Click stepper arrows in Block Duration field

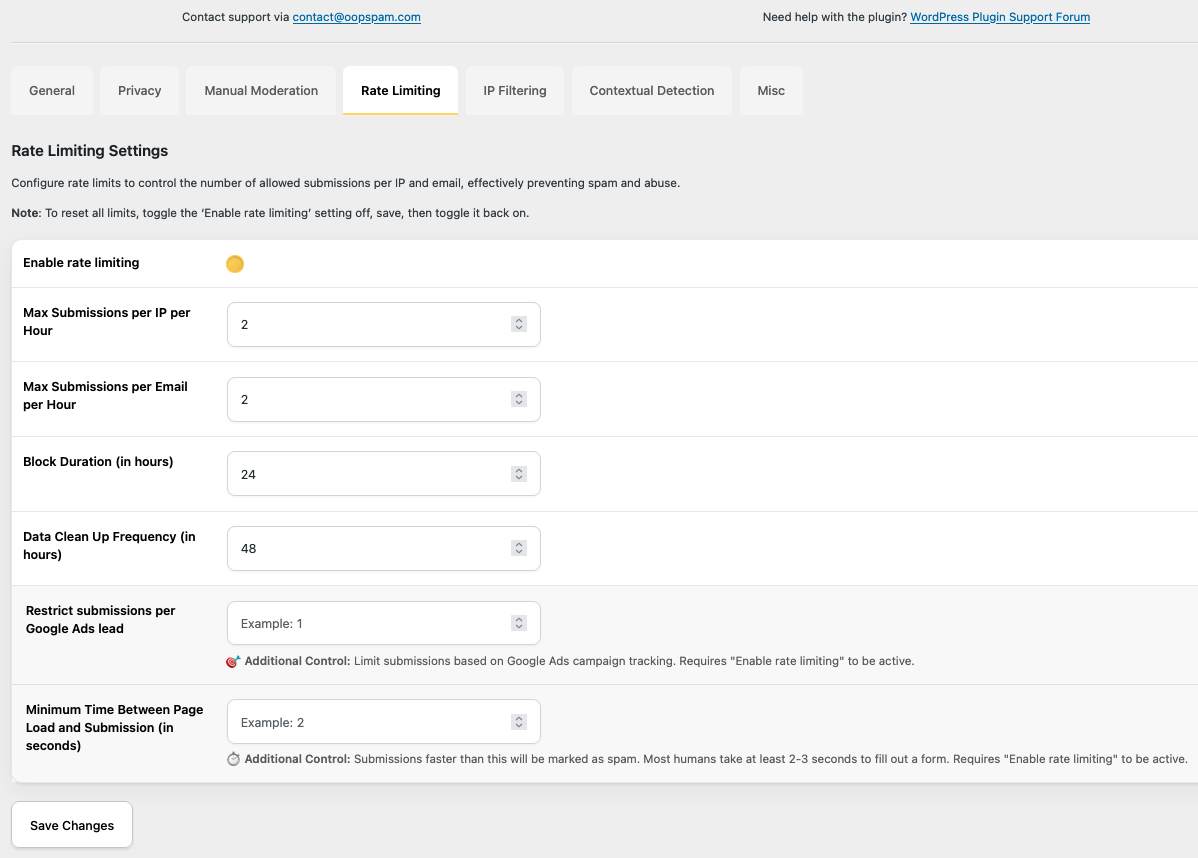518,474
